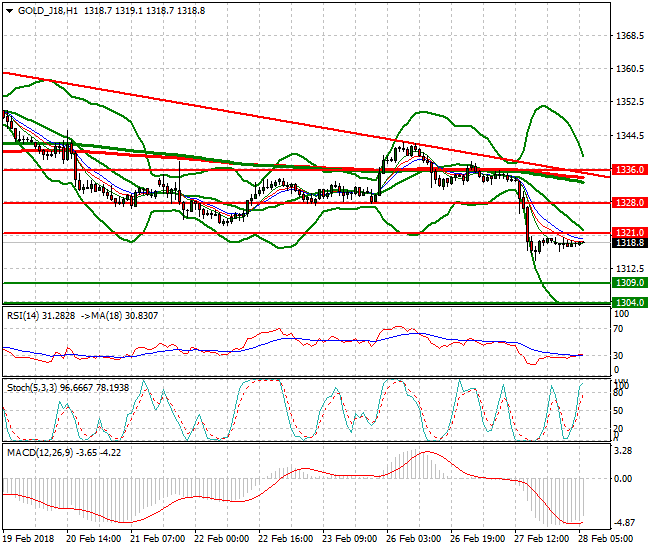Select the Stoch(5,3,3) indicator label
650x550 pixels.
click(32, 383)
